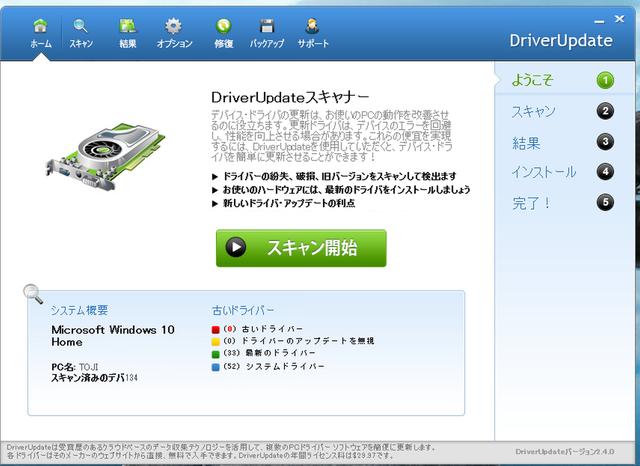Select スキャン step in the sidebar
This screenshot has height=466, width=640.
[533, 111]
